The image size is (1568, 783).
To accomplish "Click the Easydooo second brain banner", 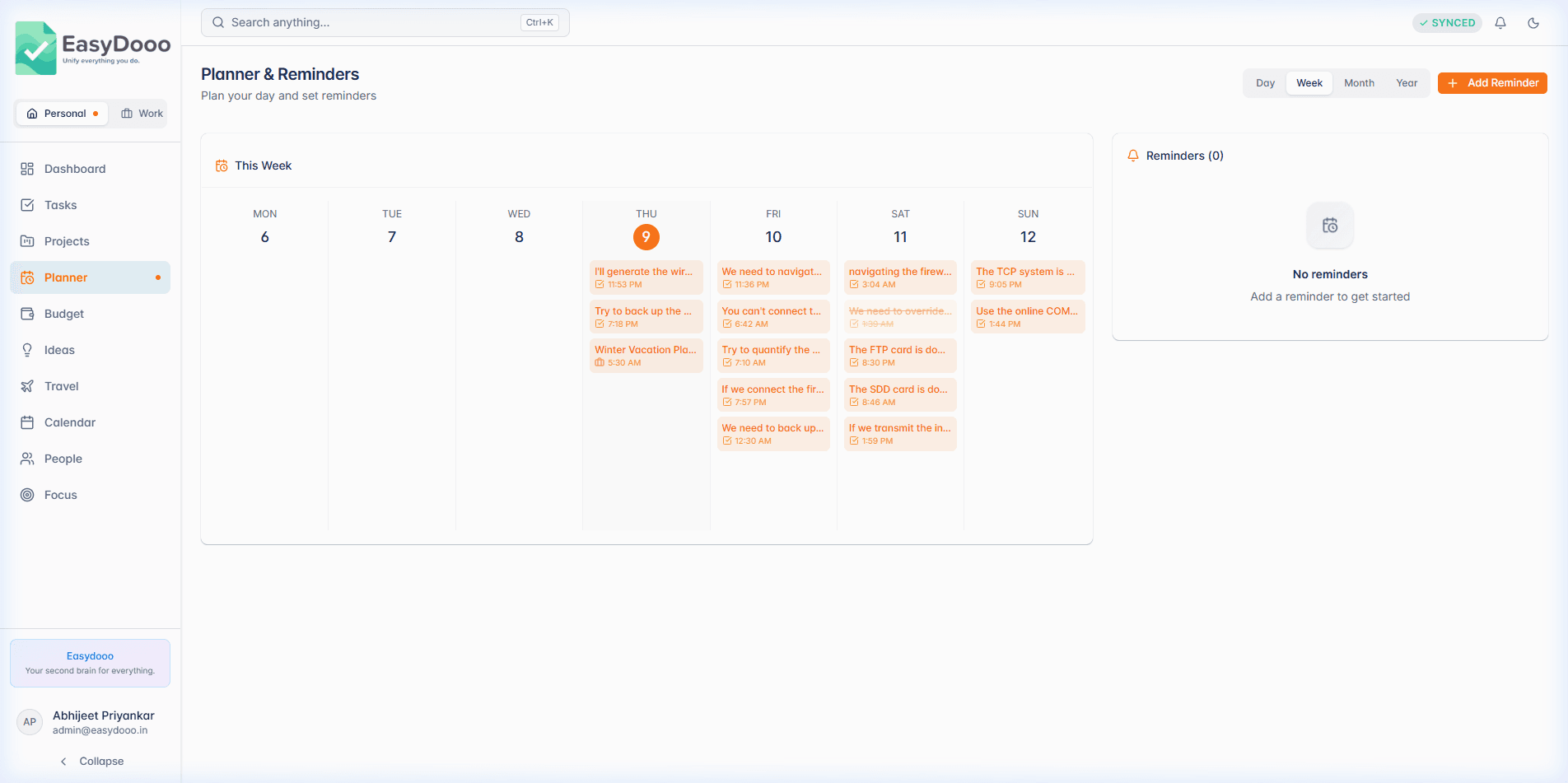I will pyautogui.click(x=91, y=663).
